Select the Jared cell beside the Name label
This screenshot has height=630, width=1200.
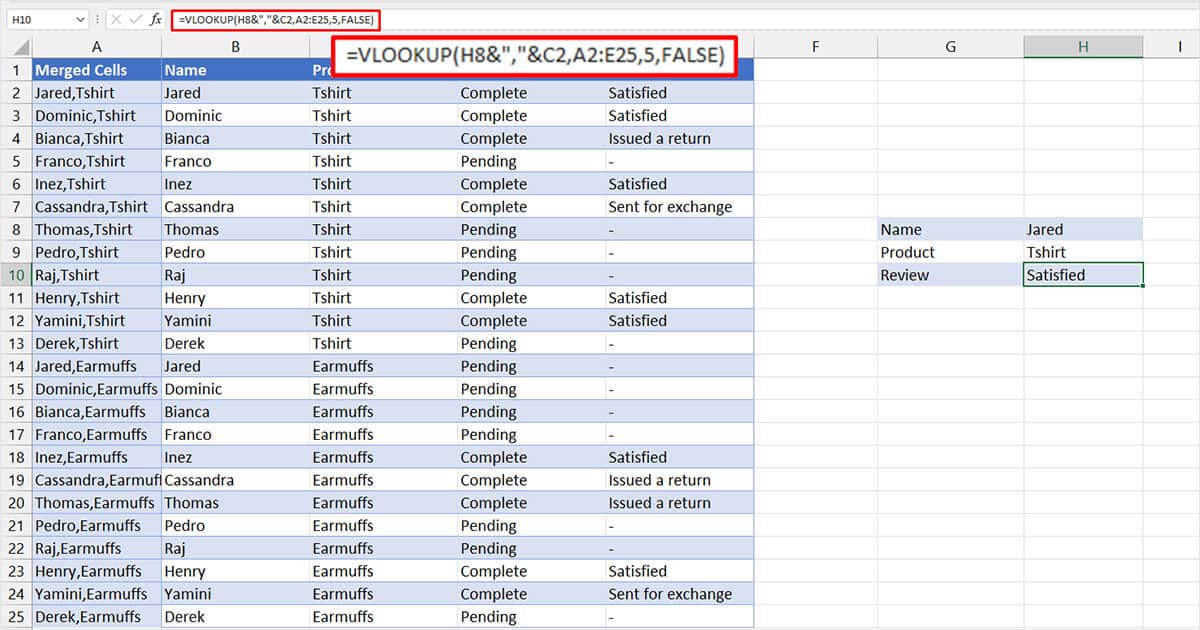point(1083,229)
